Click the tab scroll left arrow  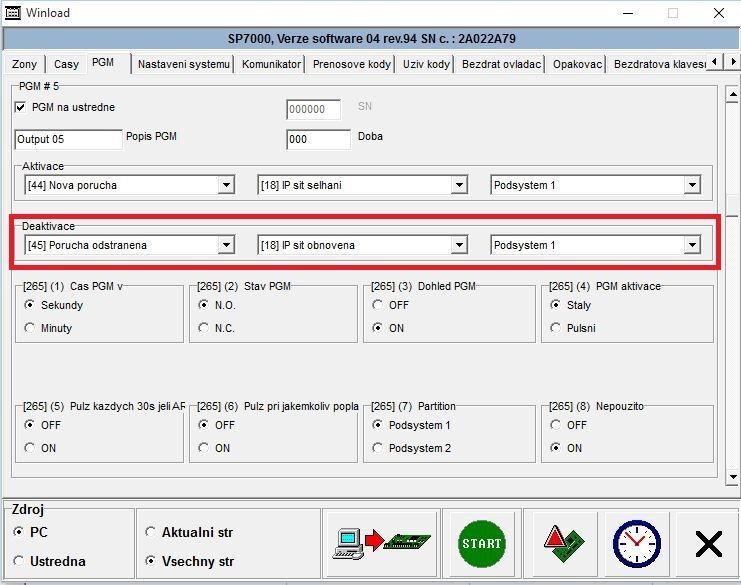click(x=716, y=63)
